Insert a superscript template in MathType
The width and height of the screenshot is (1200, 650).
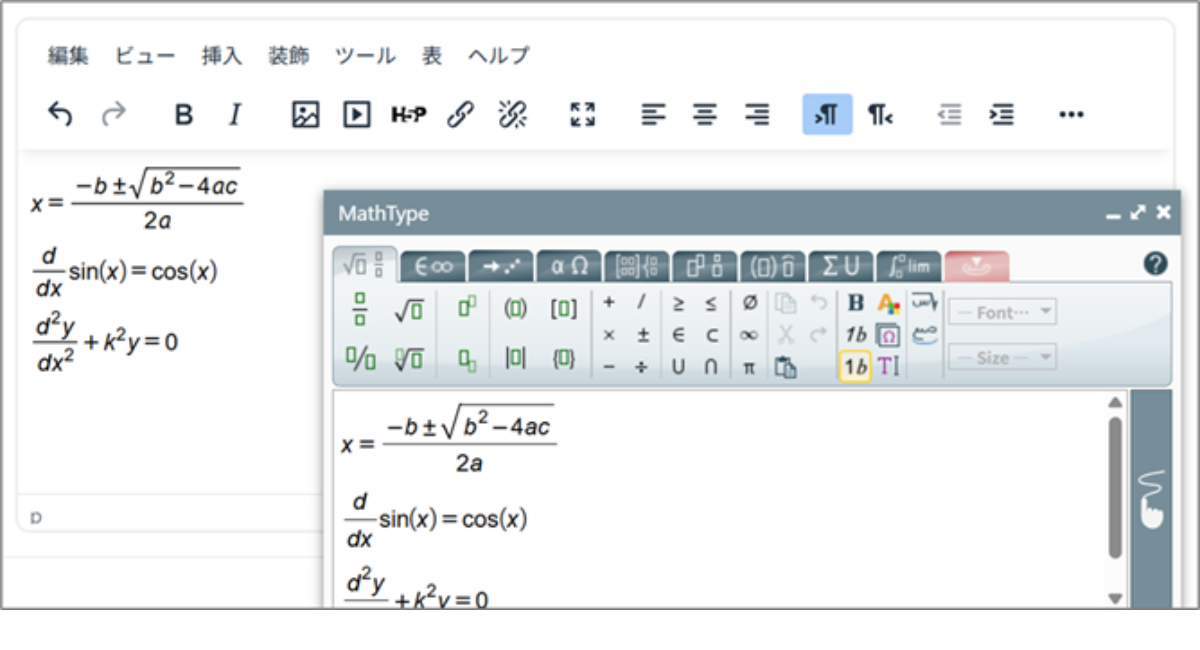tap(467, 307)
